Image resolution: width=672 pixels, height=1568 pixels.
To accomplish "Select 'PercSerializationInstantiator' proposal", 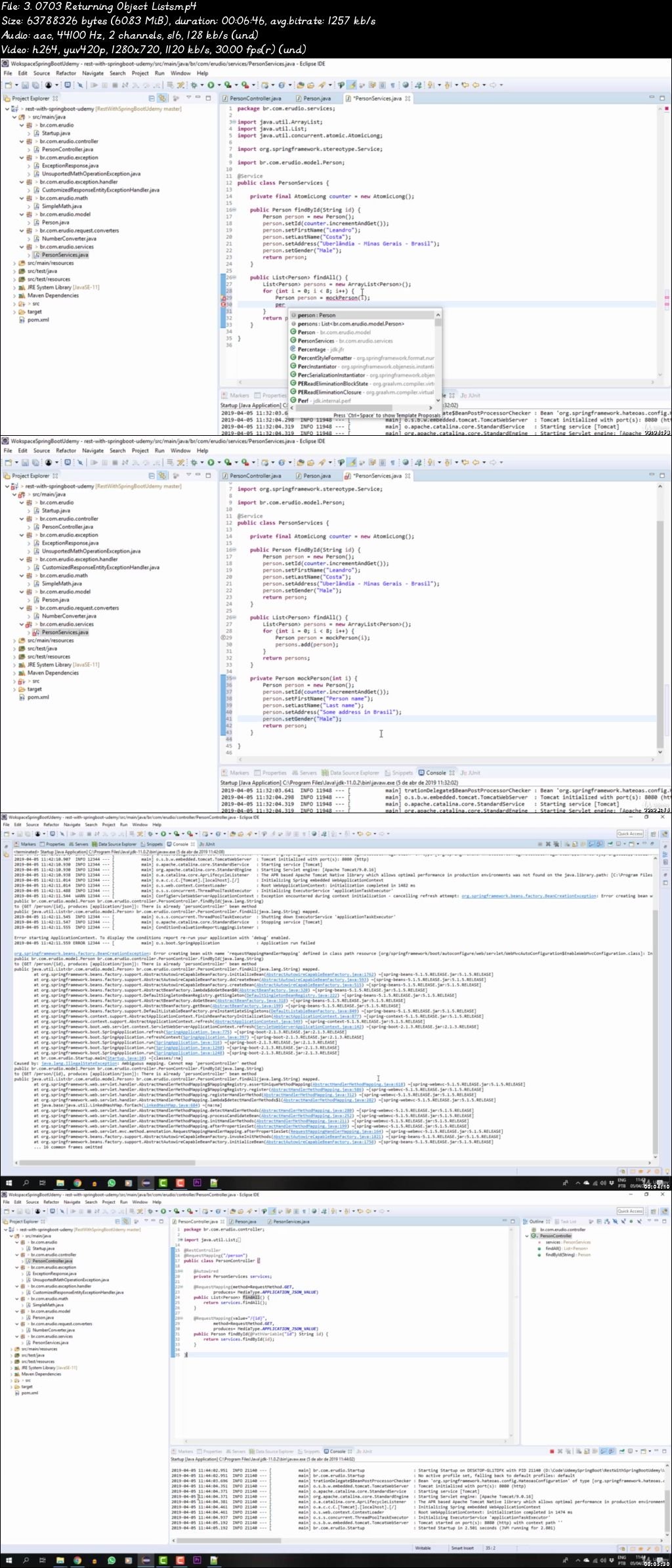I will 362,375.
